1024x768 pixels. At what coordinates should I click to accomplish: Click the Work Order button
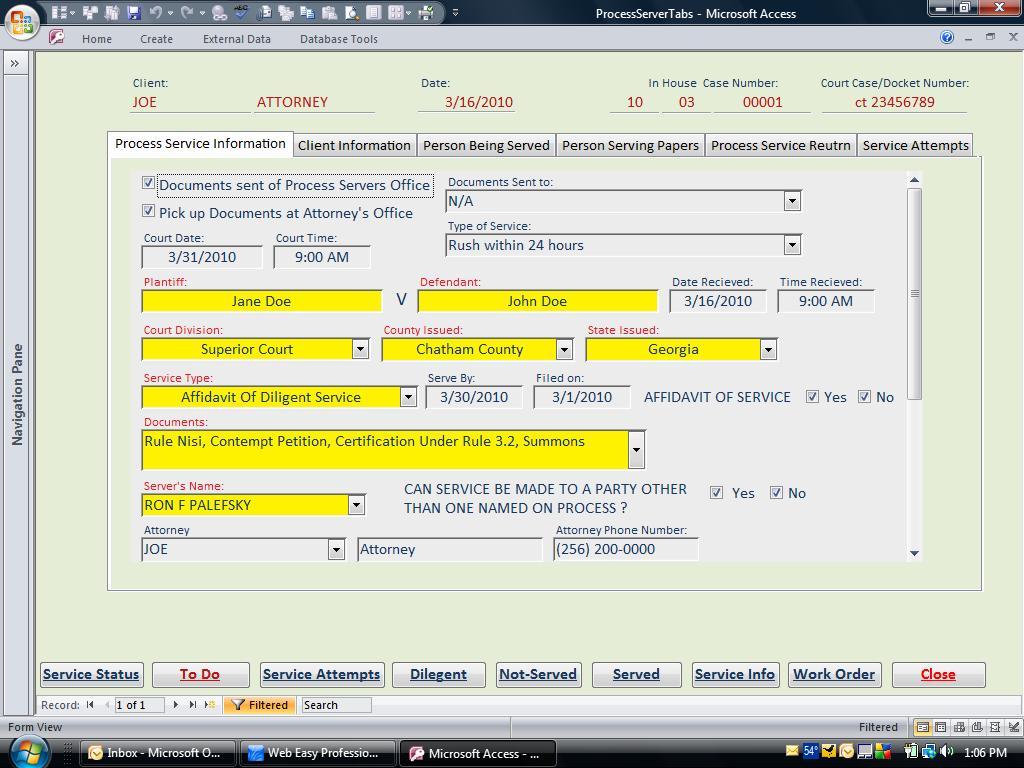pos(833,674)
